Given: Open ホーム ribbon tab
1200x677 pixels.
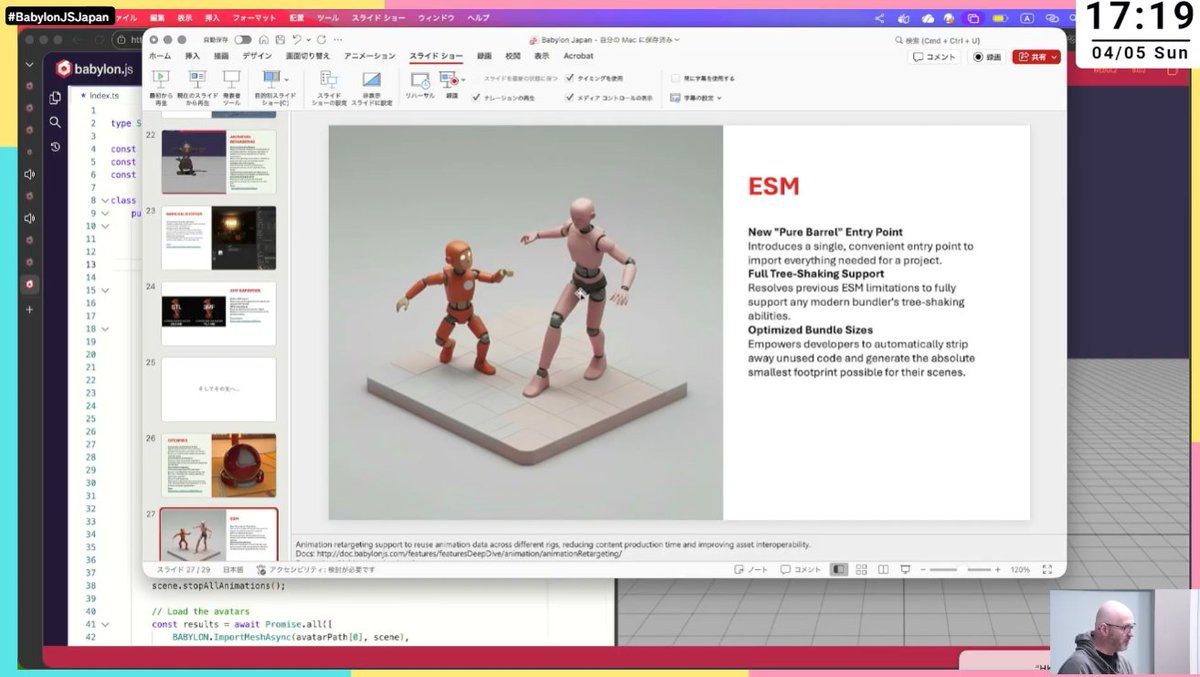Looking at the screenshot, I should click(x=160, y=57).
